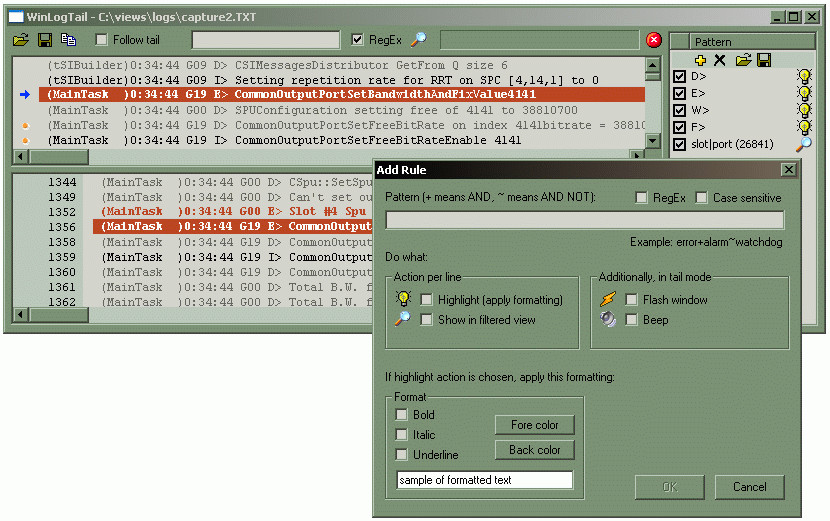This screenshot has height=521, width=830.
Task: Click Cancel in the Add Rule dialog
Action: pos(750,487)
